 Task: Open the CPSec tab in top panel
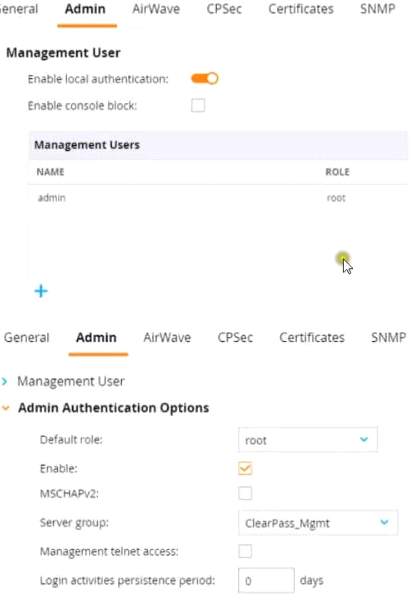(x=224, y=9)
